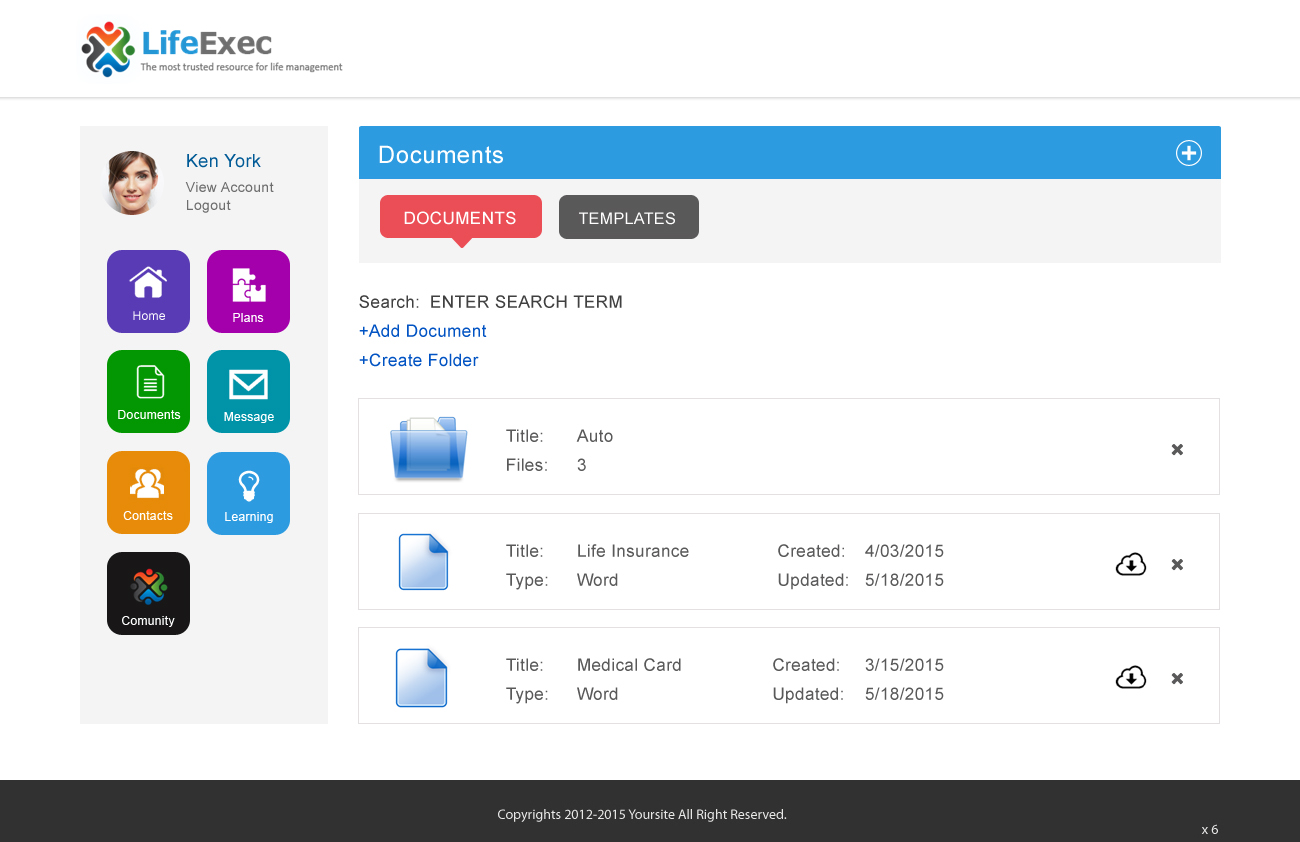The width and height of the screenshot is (1300, 842).
Task: Download the Life Insurance document
Action: click(x=1130, y=565)
